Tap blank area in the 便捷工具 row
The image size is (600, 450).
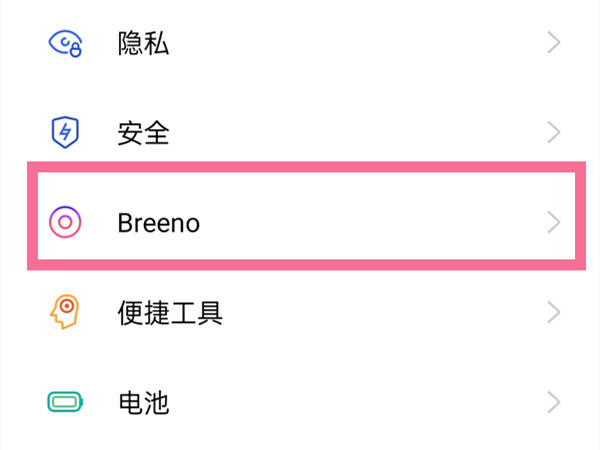pyautogui.click(x=380, y=313)
